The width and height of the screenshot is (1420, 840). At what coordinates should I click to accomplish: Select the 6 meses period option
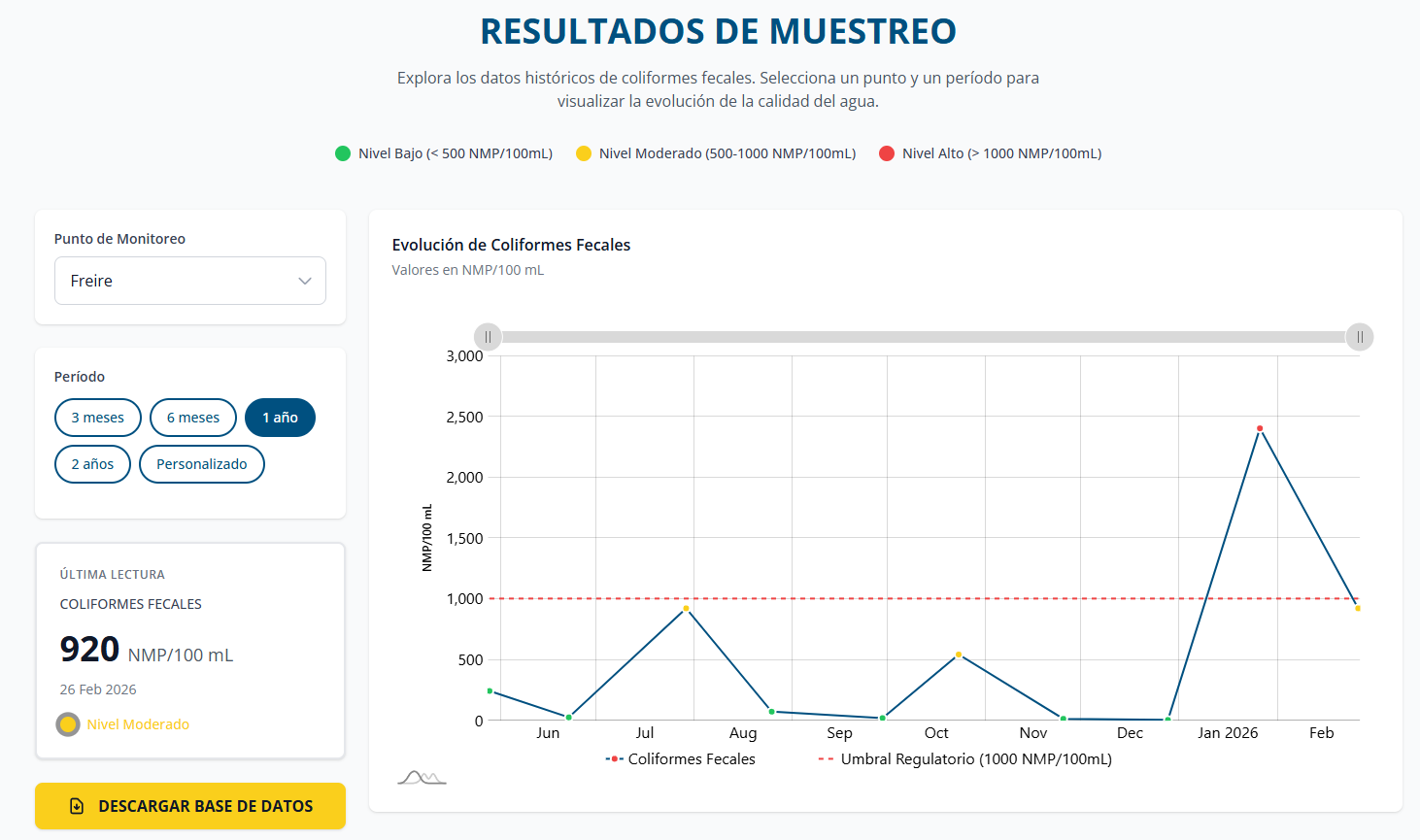point(193,418)
